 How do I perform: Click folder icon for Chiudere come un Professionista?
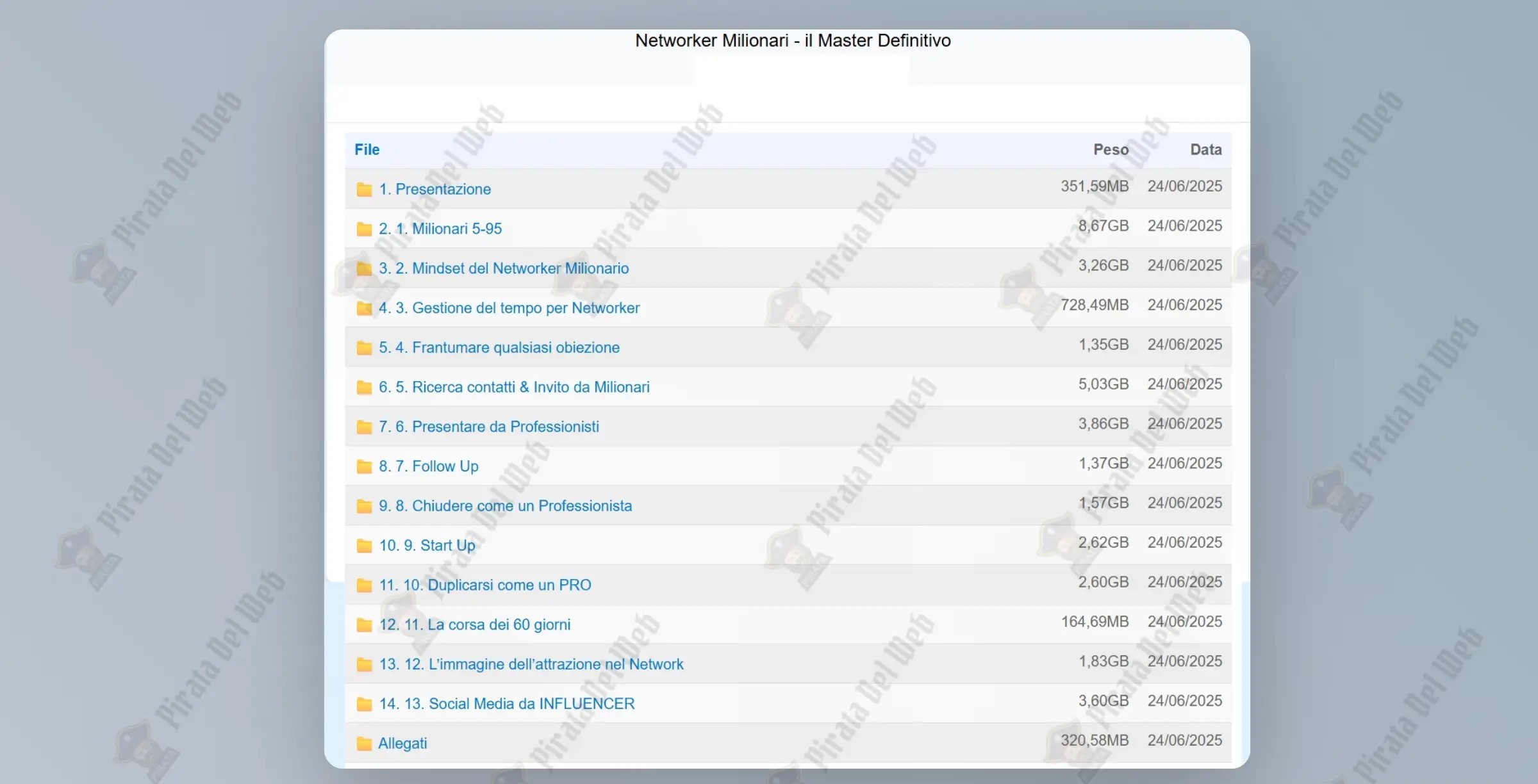click(x=364, y=506)
